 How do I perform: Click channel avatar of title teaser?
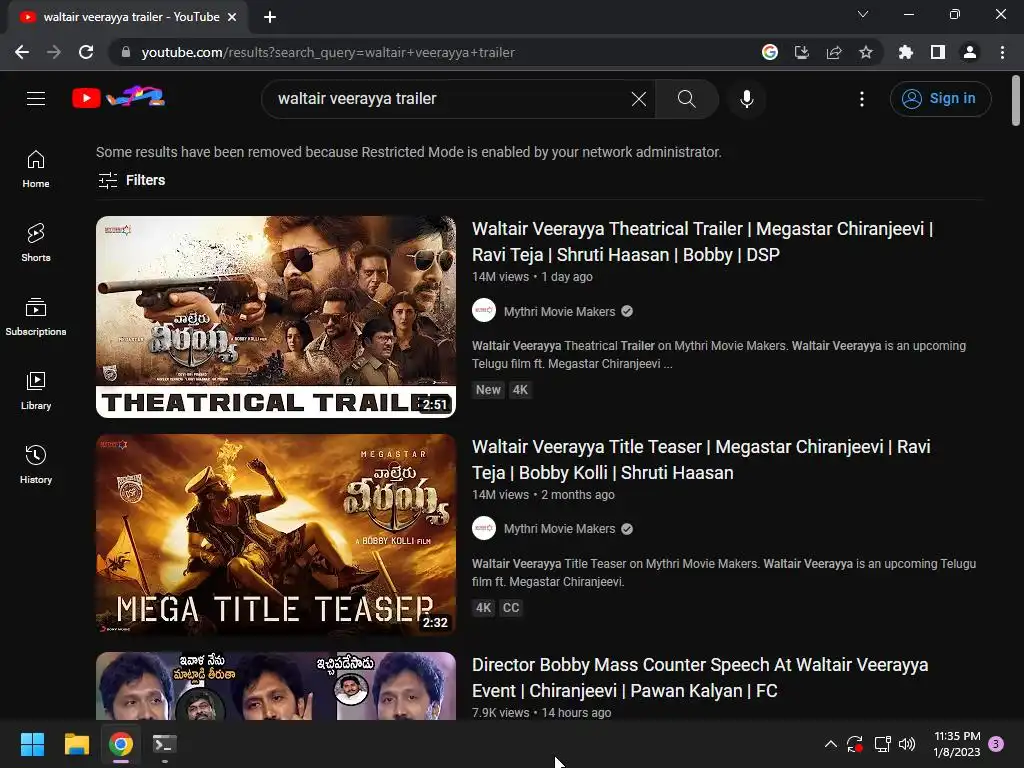click(484, 528)
